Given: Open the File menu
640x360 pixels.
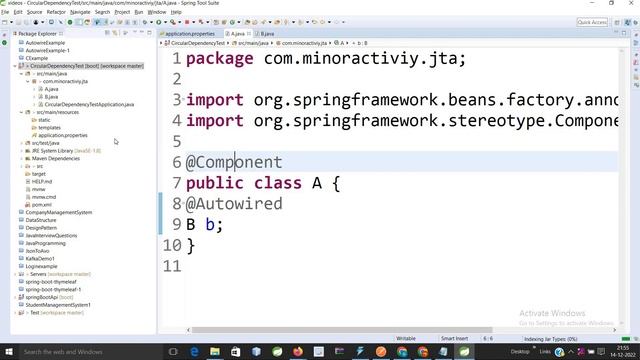Looking at the screenshot, I should tap(5, 12).
